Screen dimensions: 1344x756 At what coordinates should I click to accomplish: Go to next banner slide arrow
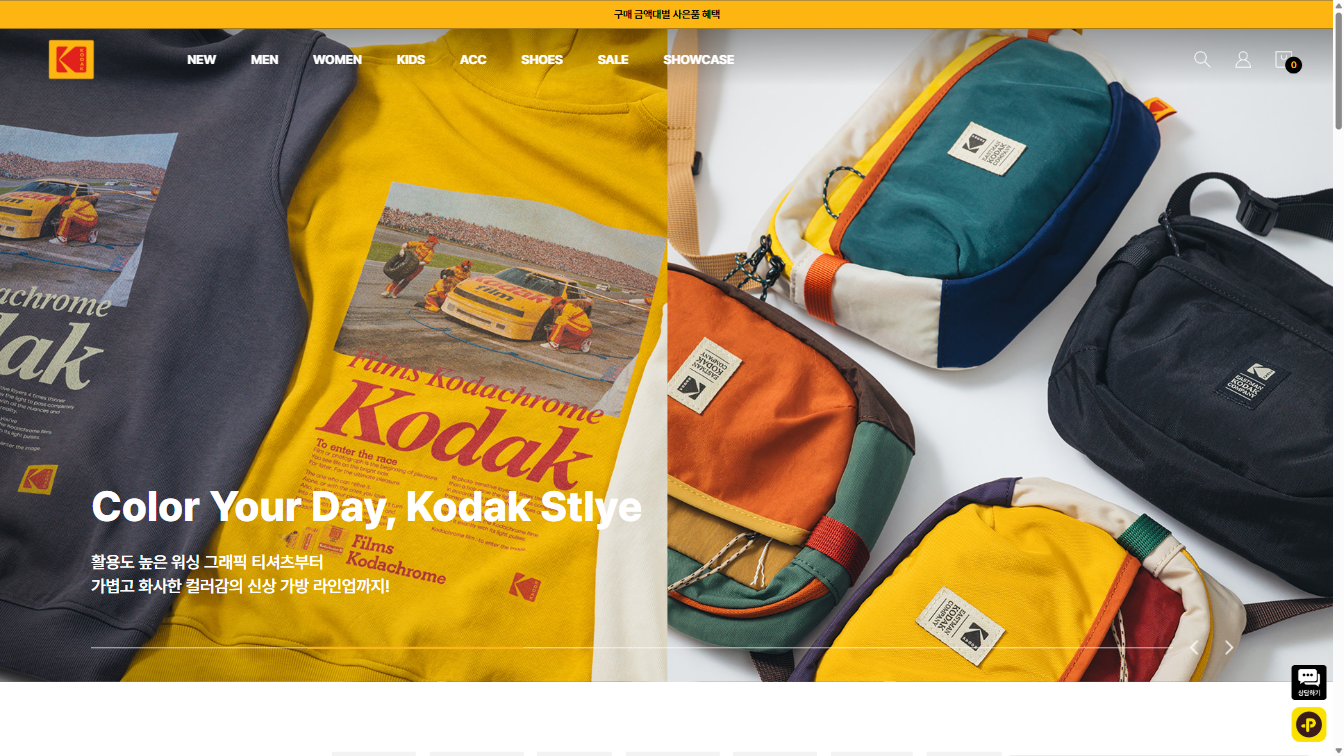click(1229, 648)
